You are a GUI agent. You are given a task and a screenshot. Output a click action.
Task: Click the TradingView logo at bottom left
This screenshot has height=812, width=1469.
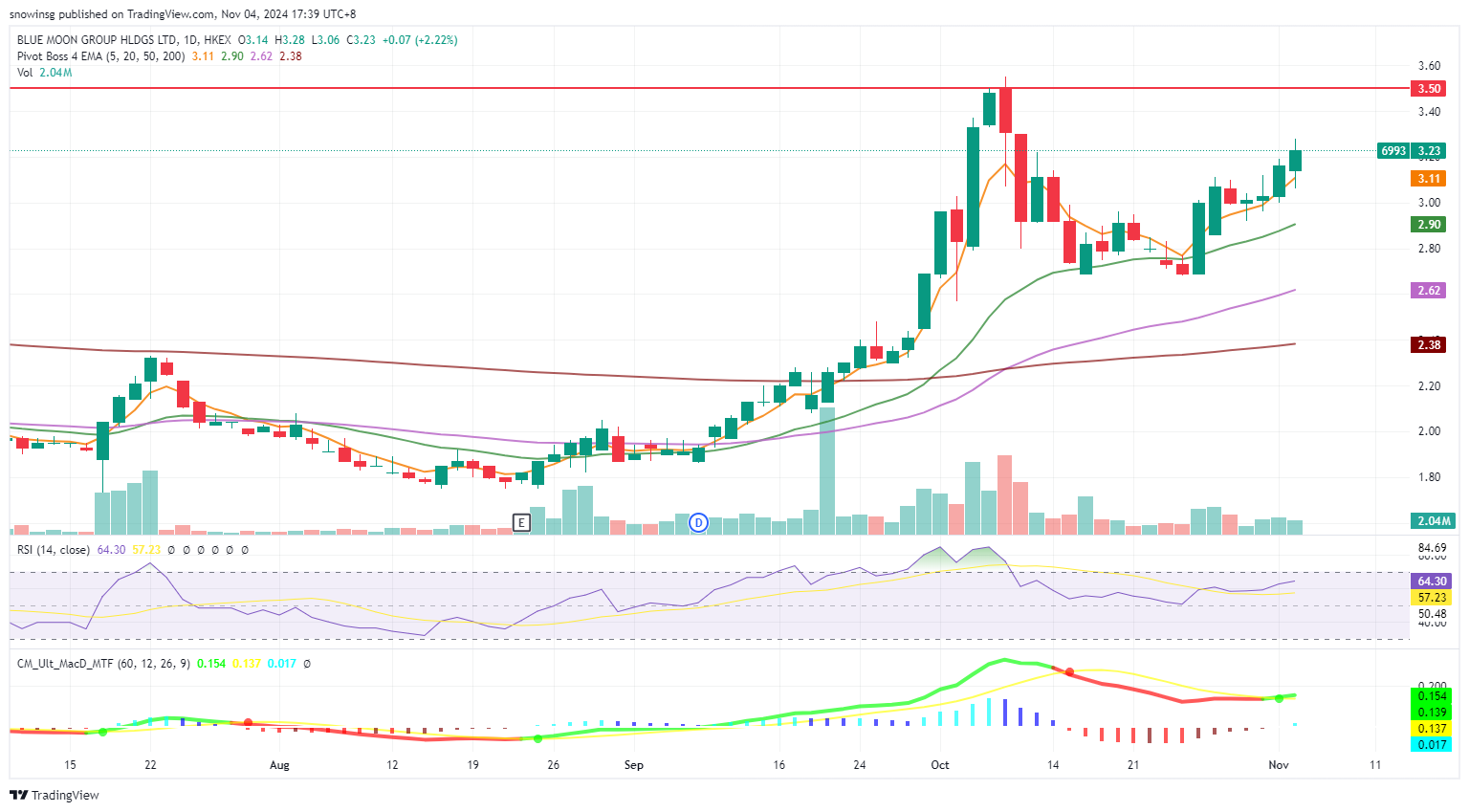[55, 795]
